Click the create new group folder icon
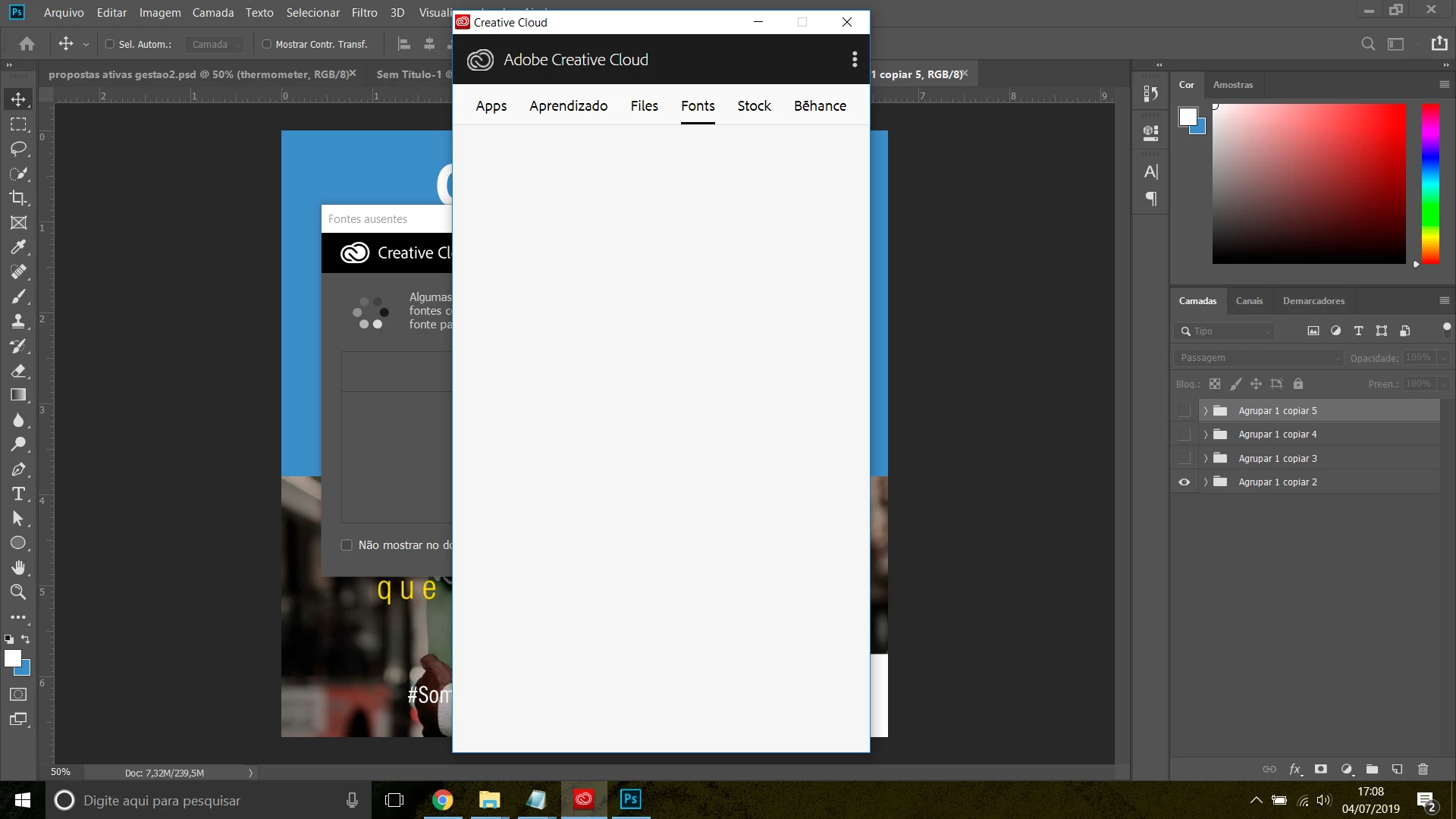This screenshot has height=819, width=1456. 1372,769
